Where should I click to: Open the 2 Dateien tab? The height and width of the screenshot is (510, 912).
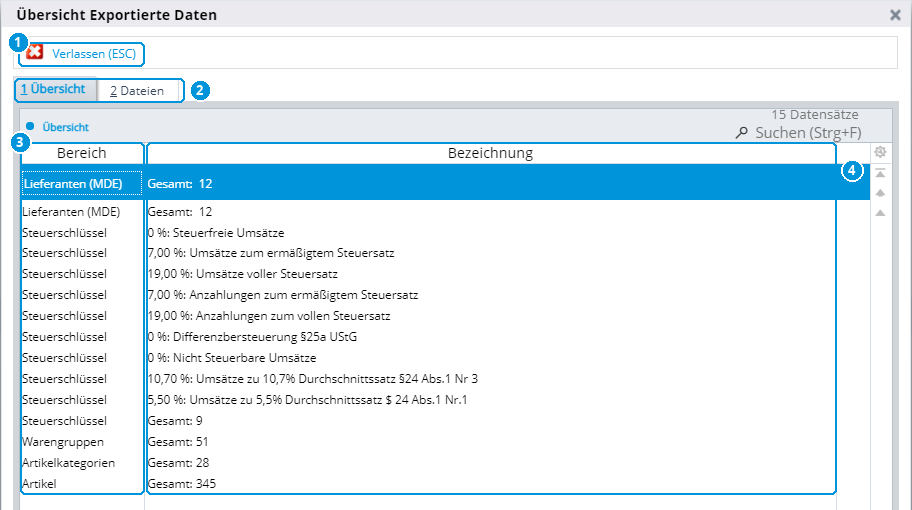coord(137,91)
